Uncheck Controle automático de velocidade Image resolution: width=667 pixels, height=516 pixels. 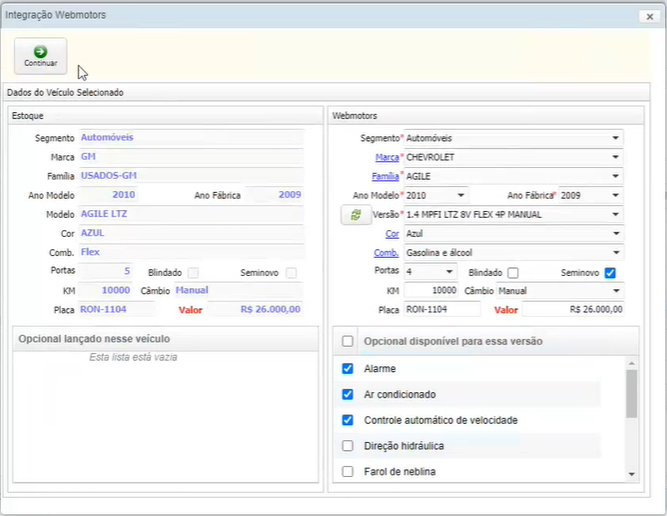[x=348, y=420]
